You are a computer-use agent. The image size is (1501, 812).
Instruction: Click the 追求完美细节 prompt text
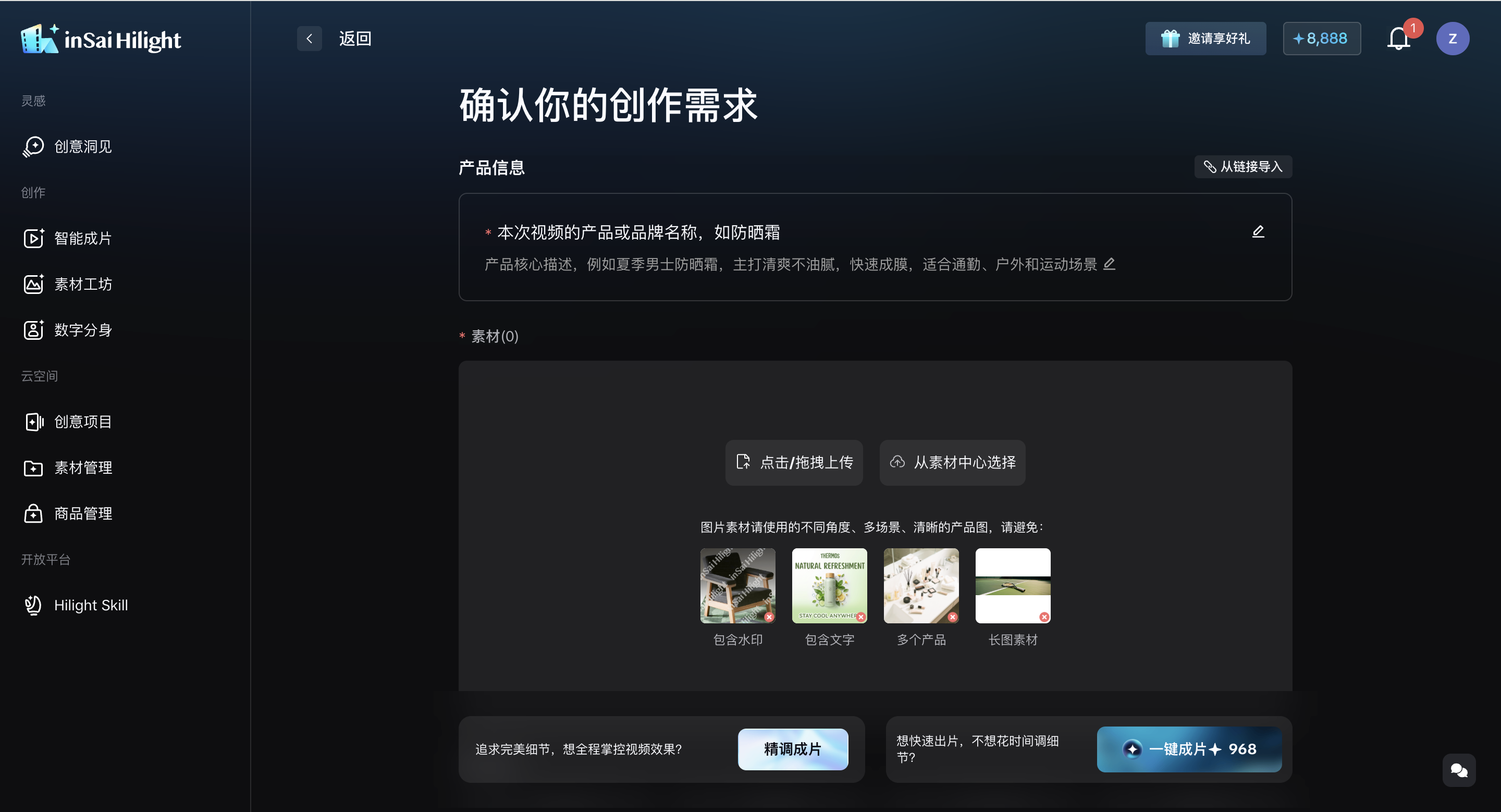coord(578,749)
